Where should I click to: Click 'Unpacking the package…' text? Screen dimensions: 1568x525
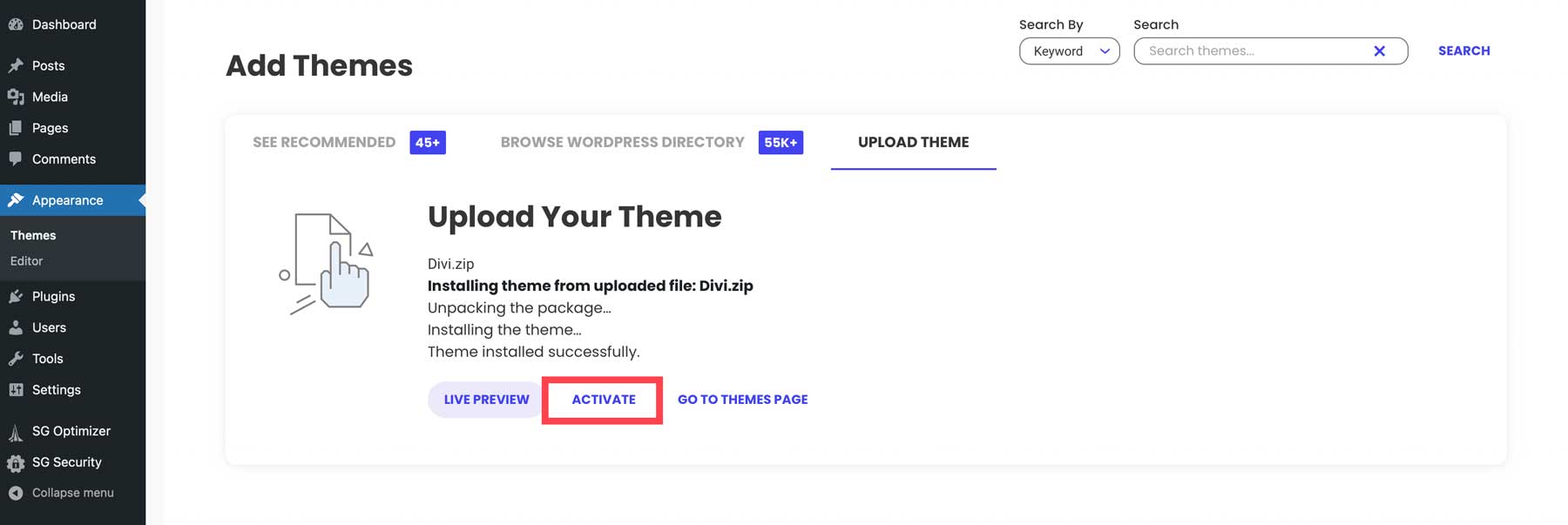click(519, 307)
